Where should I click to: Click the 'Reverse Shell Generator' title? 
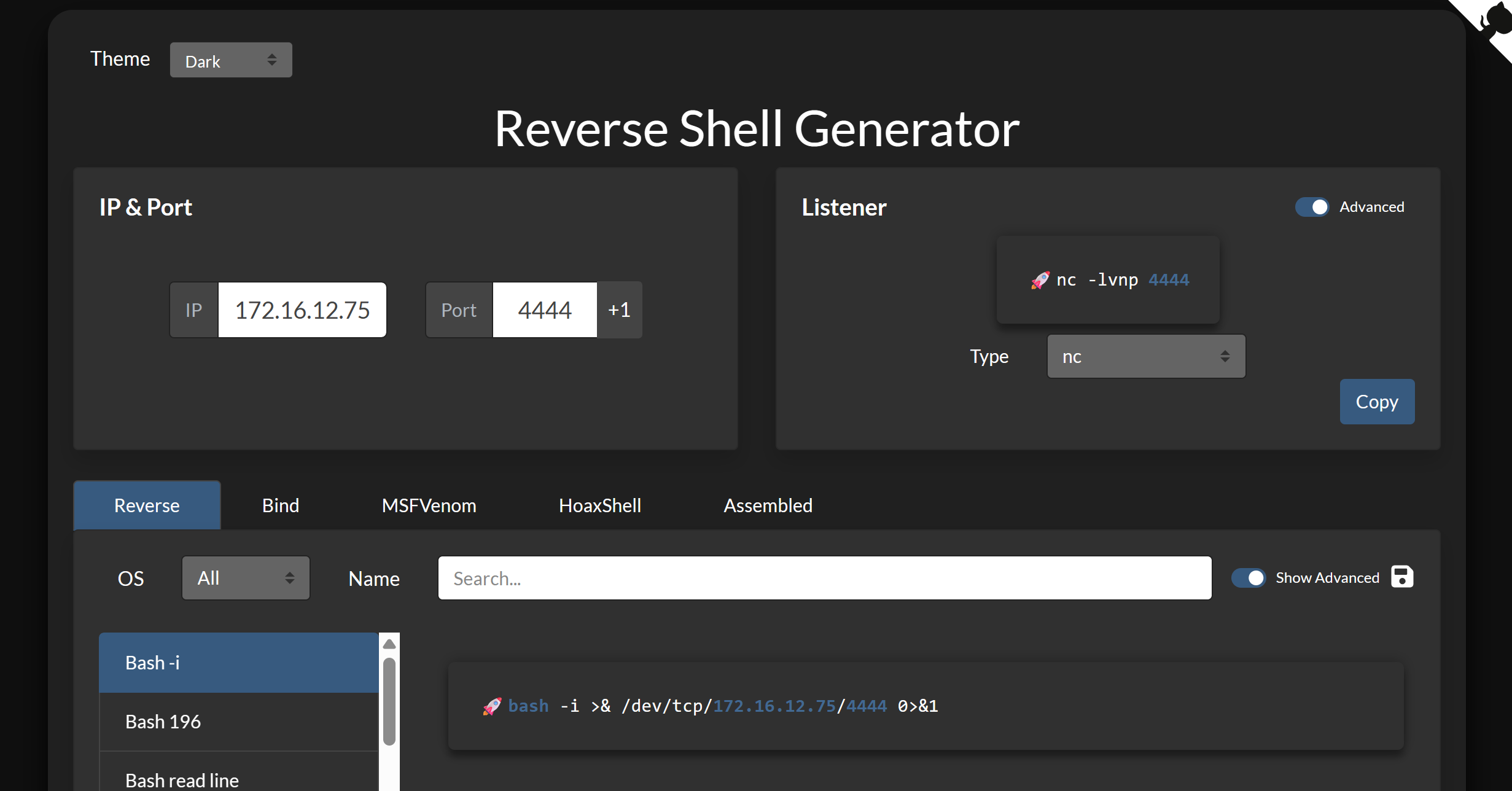coord(757,129)
